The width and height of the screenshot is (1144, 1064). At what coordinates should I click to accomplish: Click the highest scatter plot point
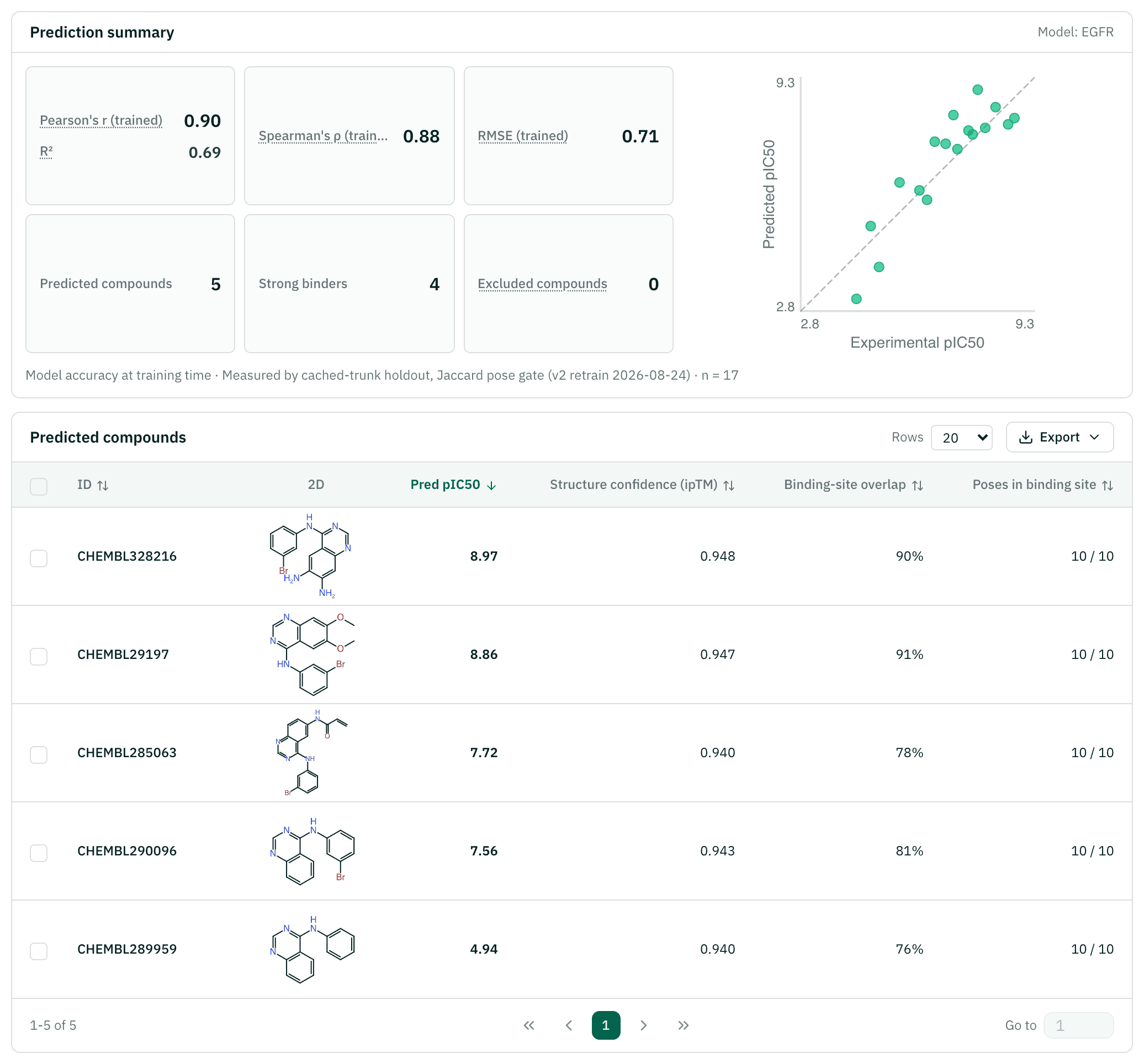(x=978, y=90)
